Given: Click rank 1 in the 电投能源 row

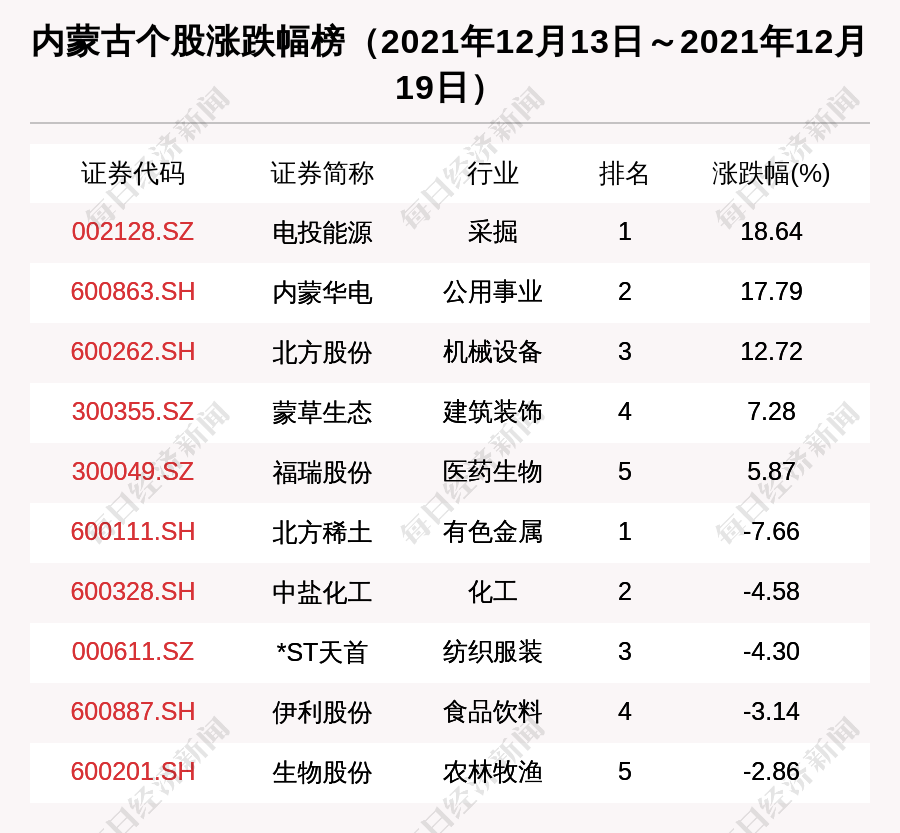Looking at the screenshot, I should click(624, 232).
